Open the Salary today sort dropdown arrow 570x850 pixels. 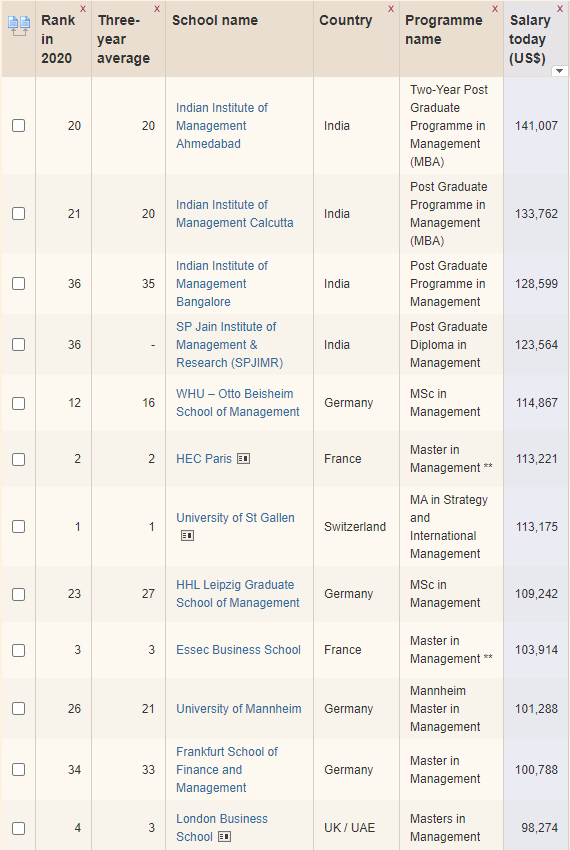tap(559, 71)
